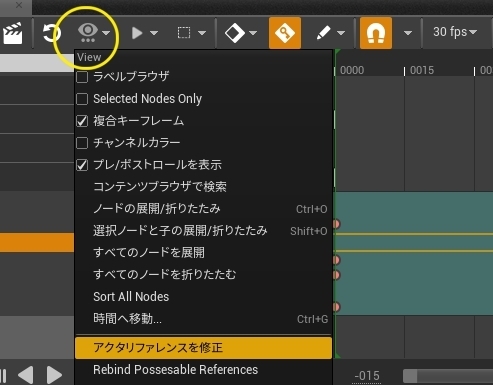Close the tab with X button
Screen dimensions: 493x385
[x=19, y=5]
